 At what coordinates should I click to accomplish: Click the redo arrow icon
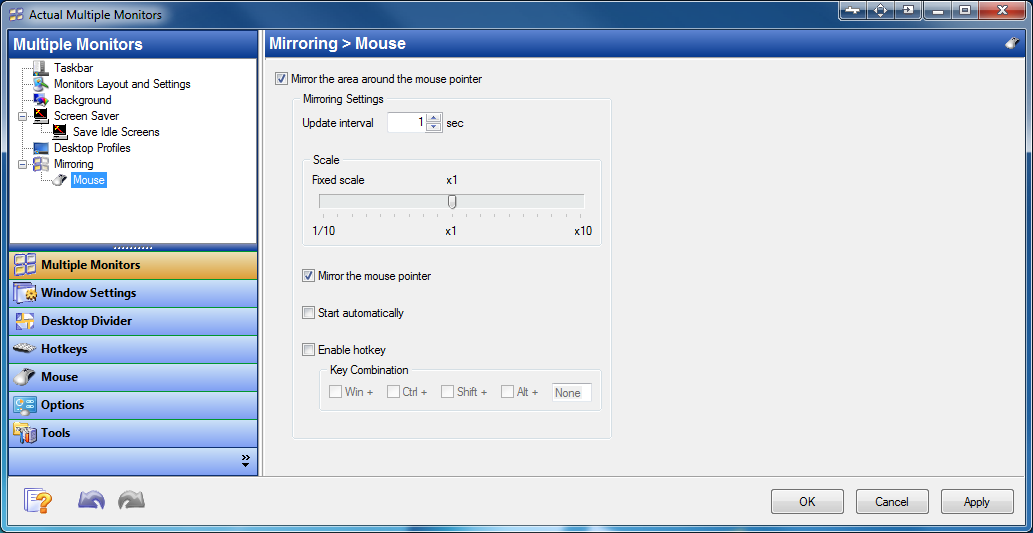131,501
